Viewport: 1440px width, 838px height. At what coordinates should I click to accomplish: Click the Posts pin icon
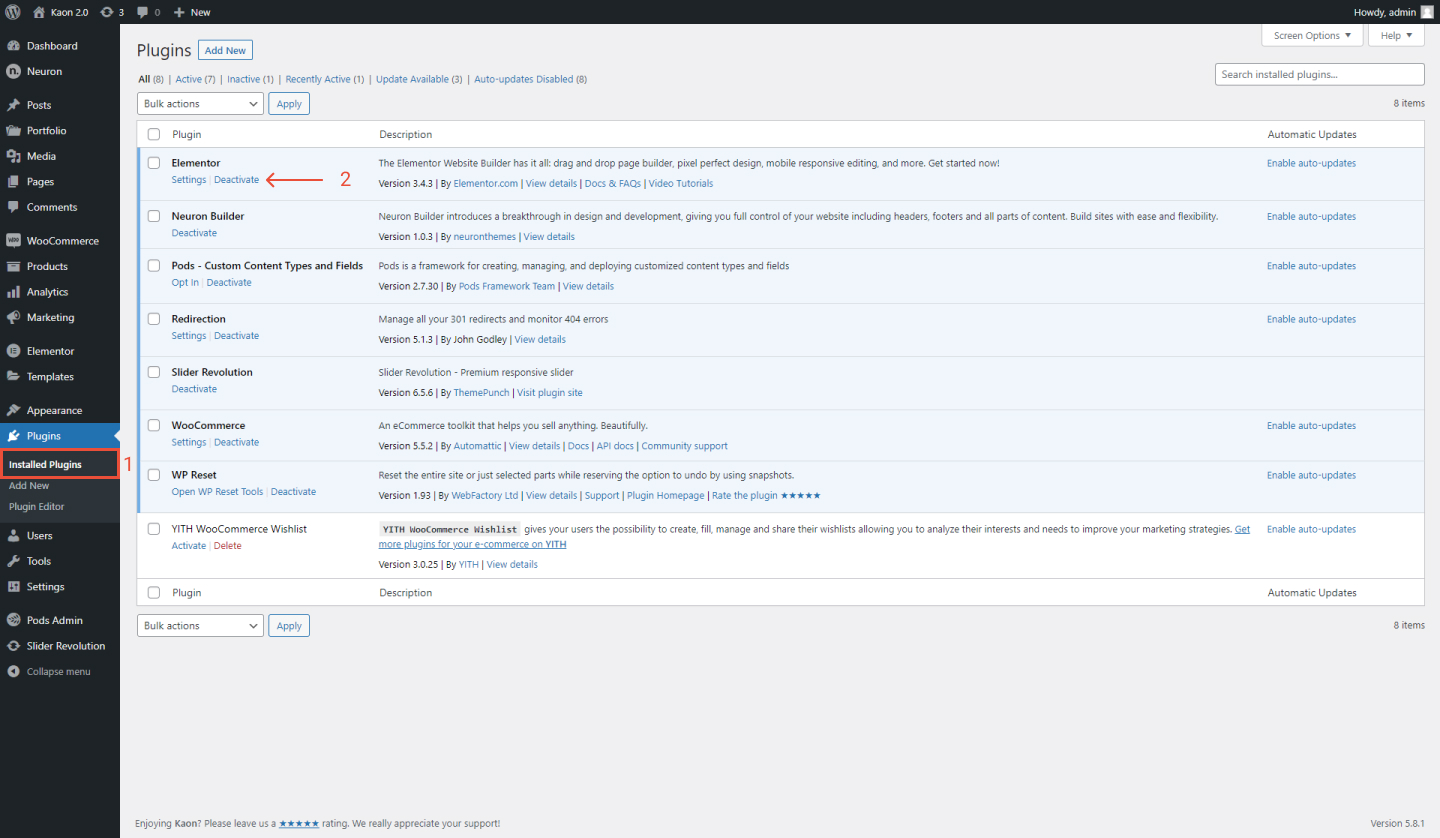pos(14,105)
